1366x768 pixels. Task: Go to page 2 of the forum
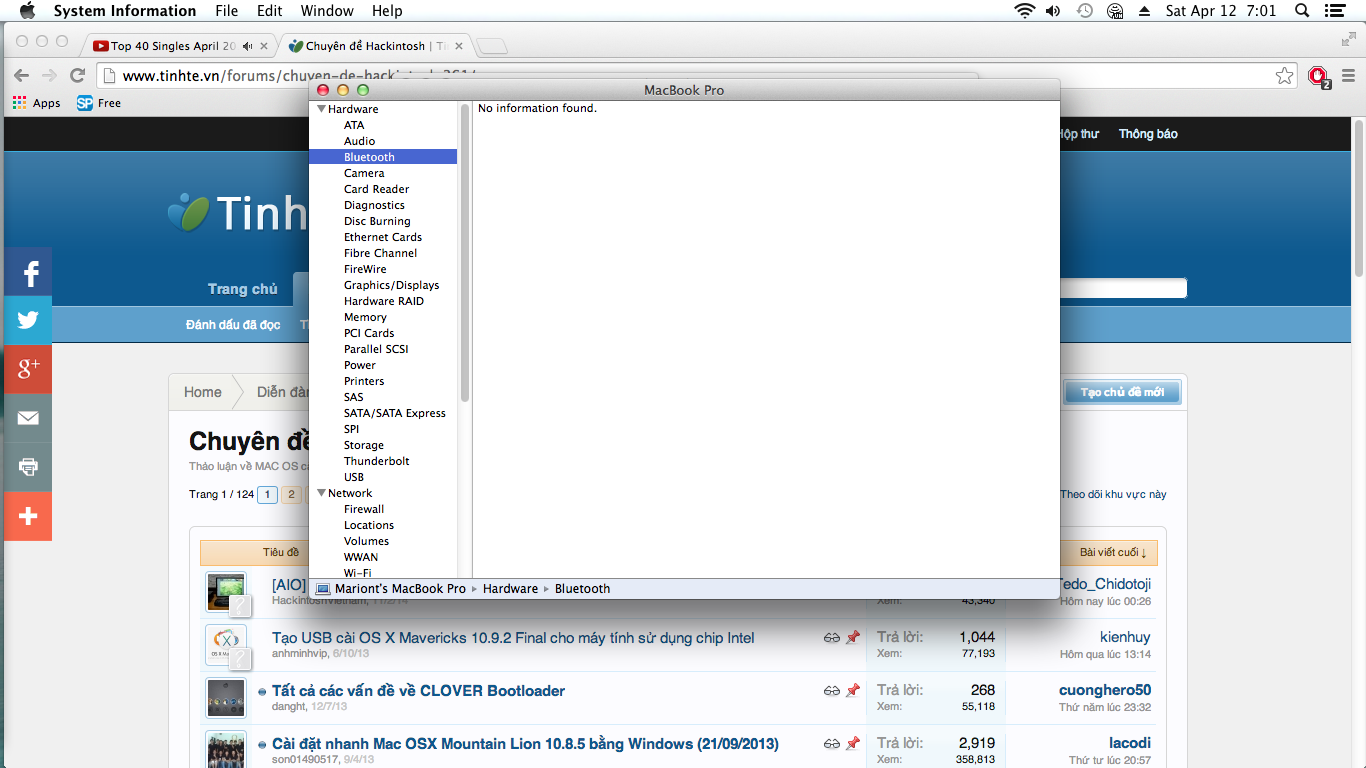pos(291,494)
